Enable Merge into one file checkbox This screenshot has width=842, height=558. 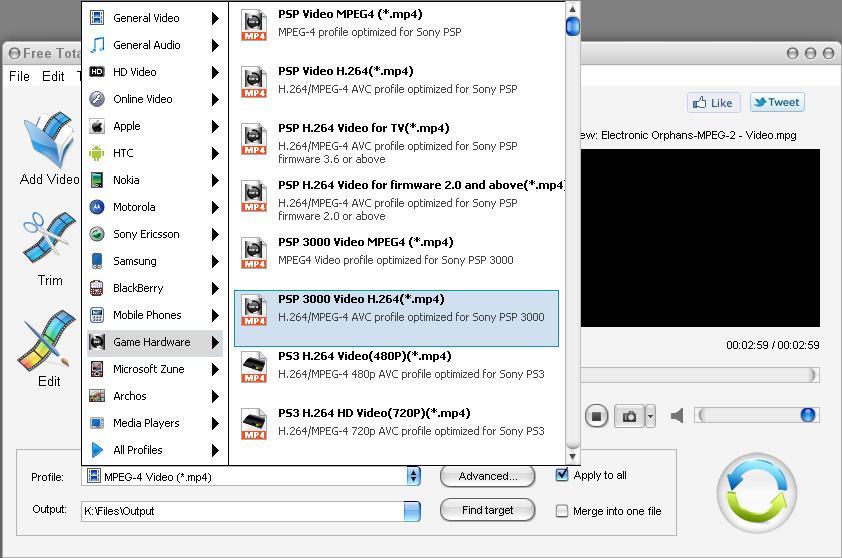[x=562, y=511]
